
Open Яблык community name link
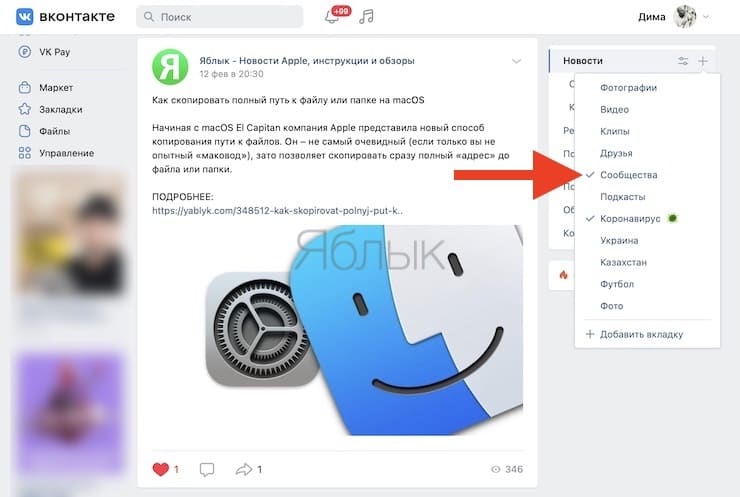[x=307, y=60]
